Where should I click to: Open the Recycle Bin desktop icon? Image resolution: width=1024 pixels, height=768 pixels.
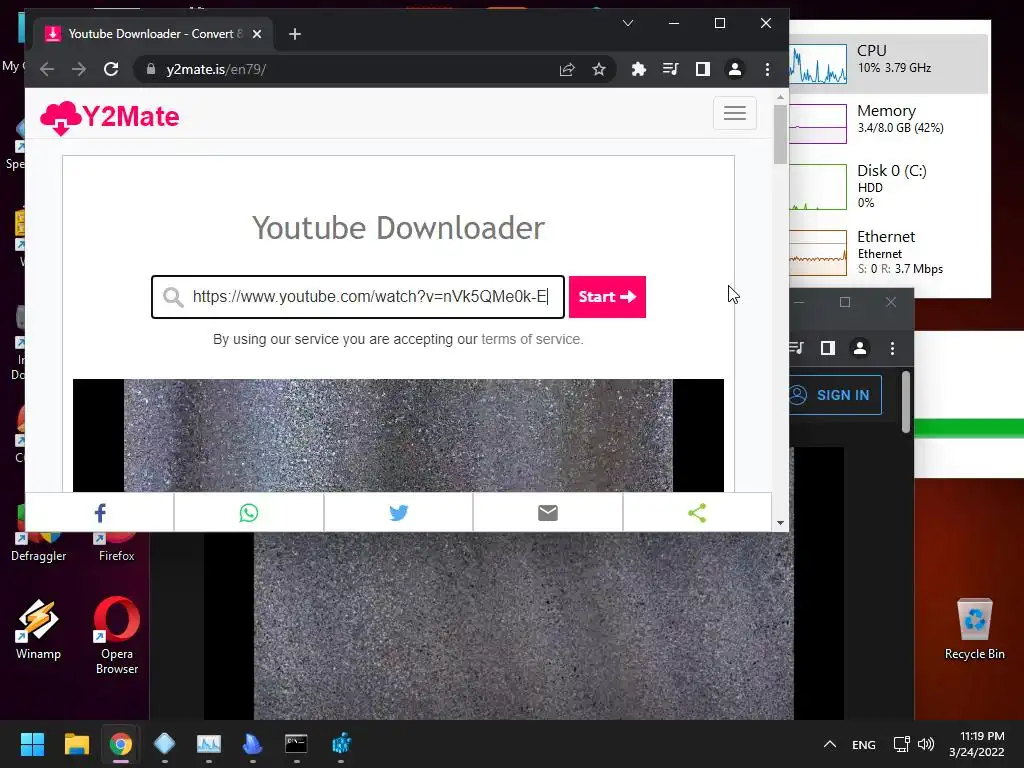tap(974, 630)
